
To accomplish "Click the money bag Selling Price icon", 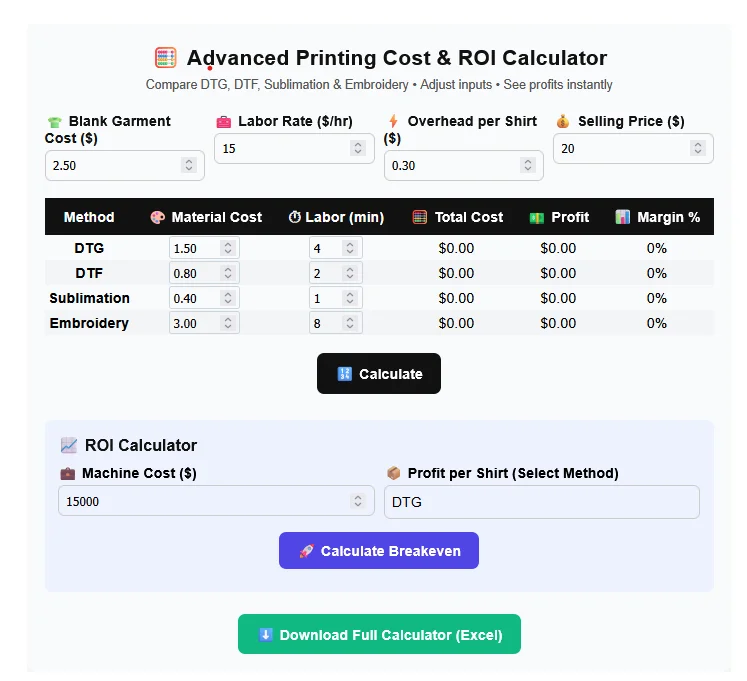I will (x=563, y=121).
